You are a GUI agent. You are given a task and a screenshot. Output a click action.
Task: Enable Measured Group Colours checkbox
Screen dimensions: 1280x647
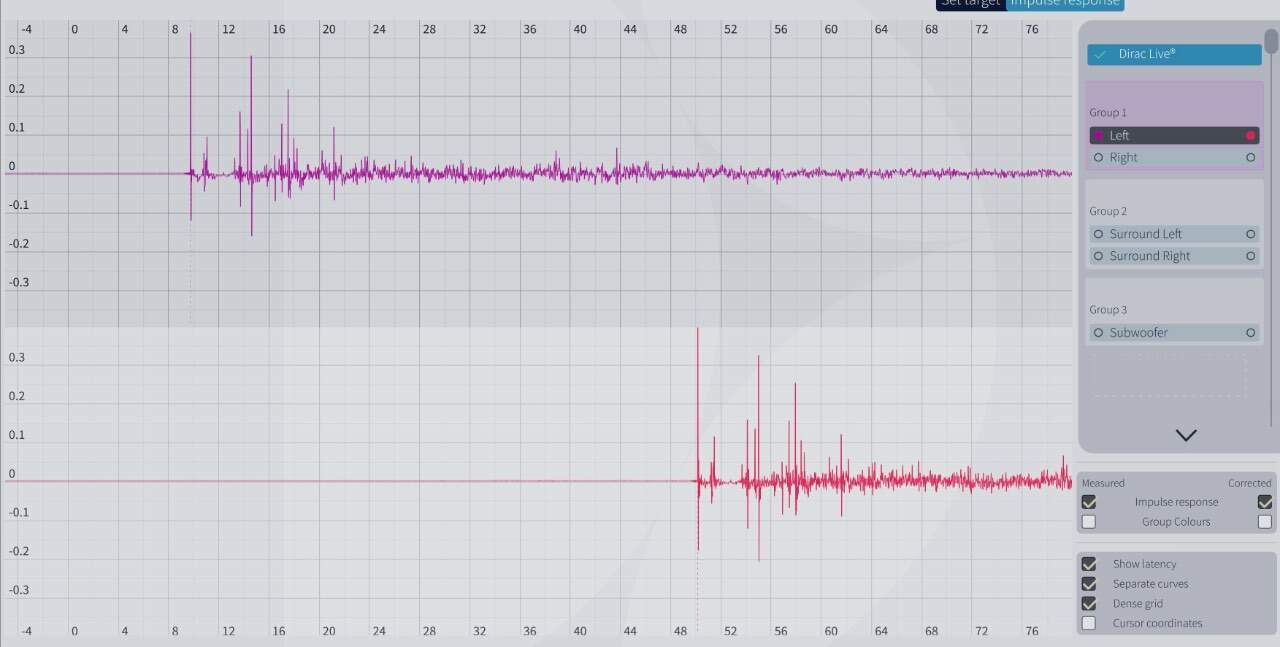coord(1089,522)
